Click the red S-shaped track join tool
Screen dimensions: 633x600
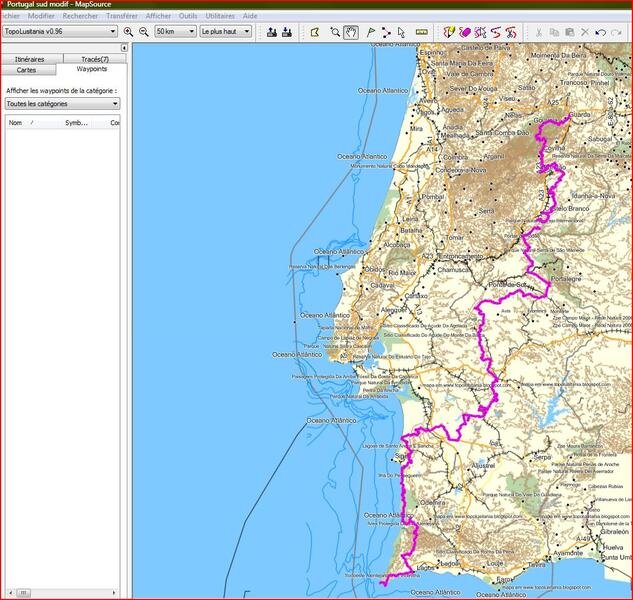tap(496, 32)
